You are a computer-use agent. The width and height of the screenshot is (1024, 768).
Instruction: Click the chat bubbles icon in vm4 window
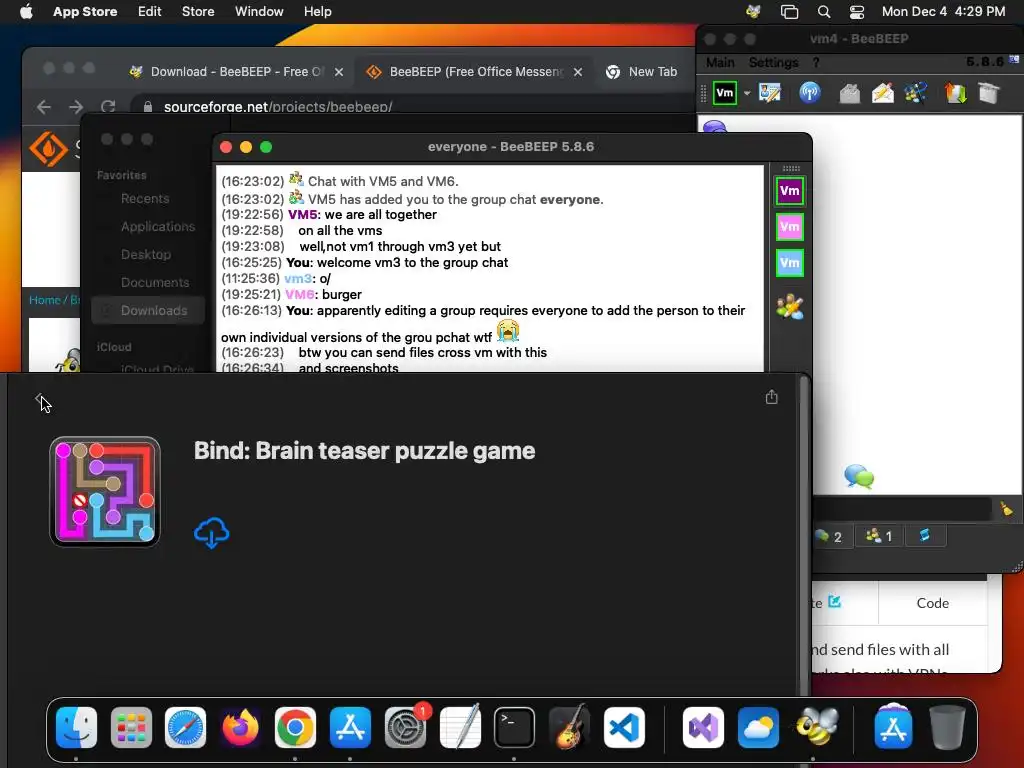point(859,476)
